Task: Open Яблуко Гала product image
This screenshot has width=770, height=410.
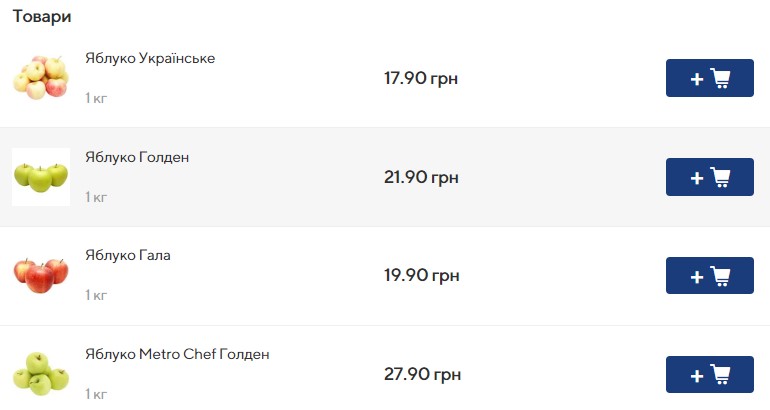Action: 41,275
